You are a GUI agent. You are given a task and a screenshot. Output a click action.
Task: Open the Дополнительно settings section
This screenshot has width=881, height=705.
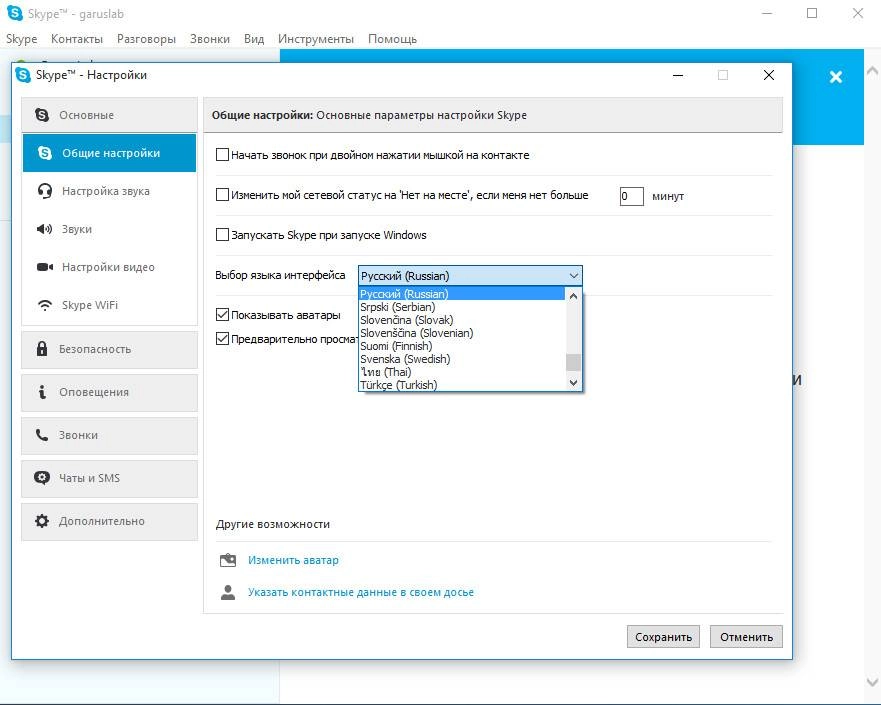coord(110,521)
